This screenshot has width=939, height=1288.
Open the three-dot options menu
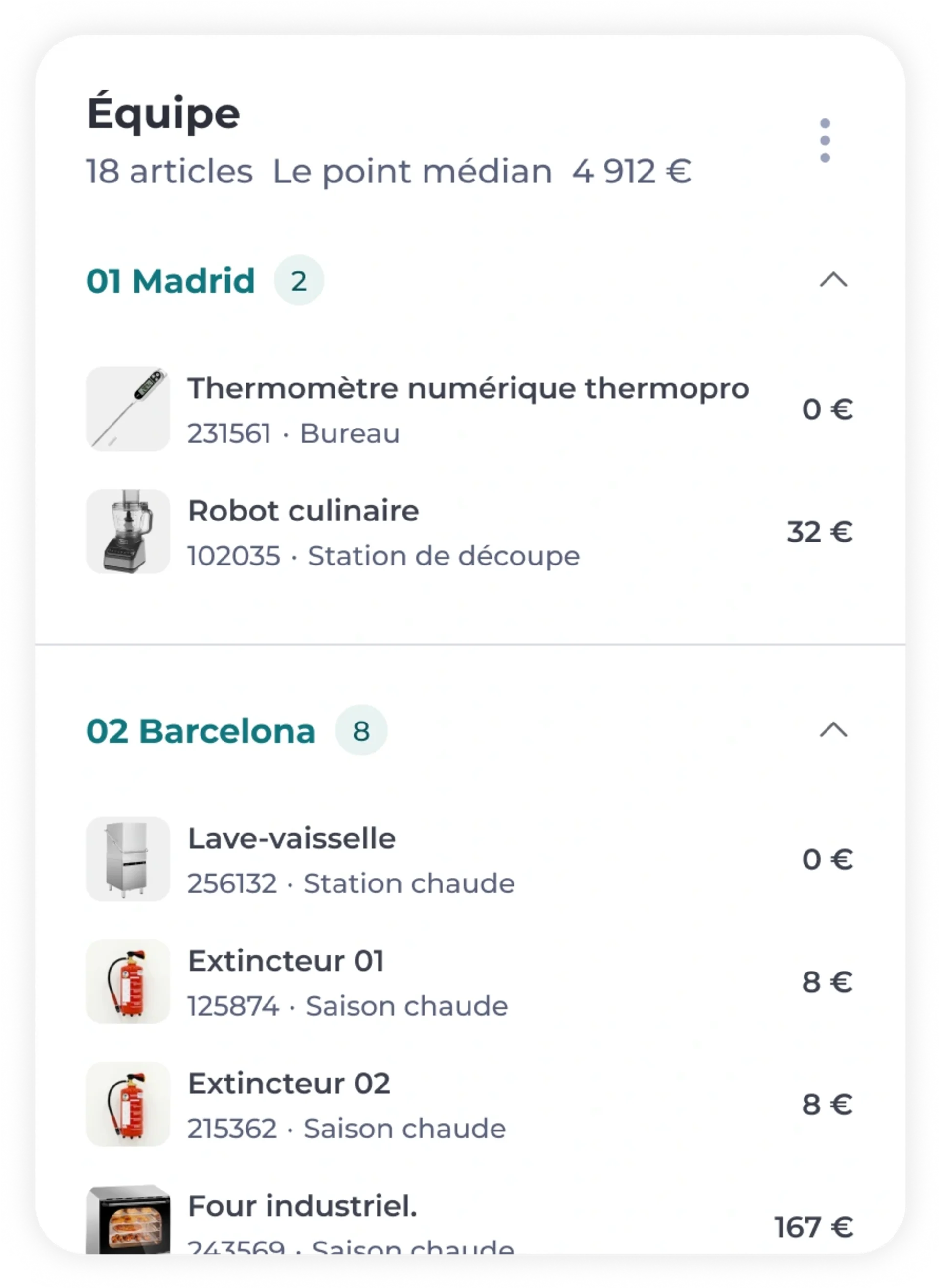825,140
